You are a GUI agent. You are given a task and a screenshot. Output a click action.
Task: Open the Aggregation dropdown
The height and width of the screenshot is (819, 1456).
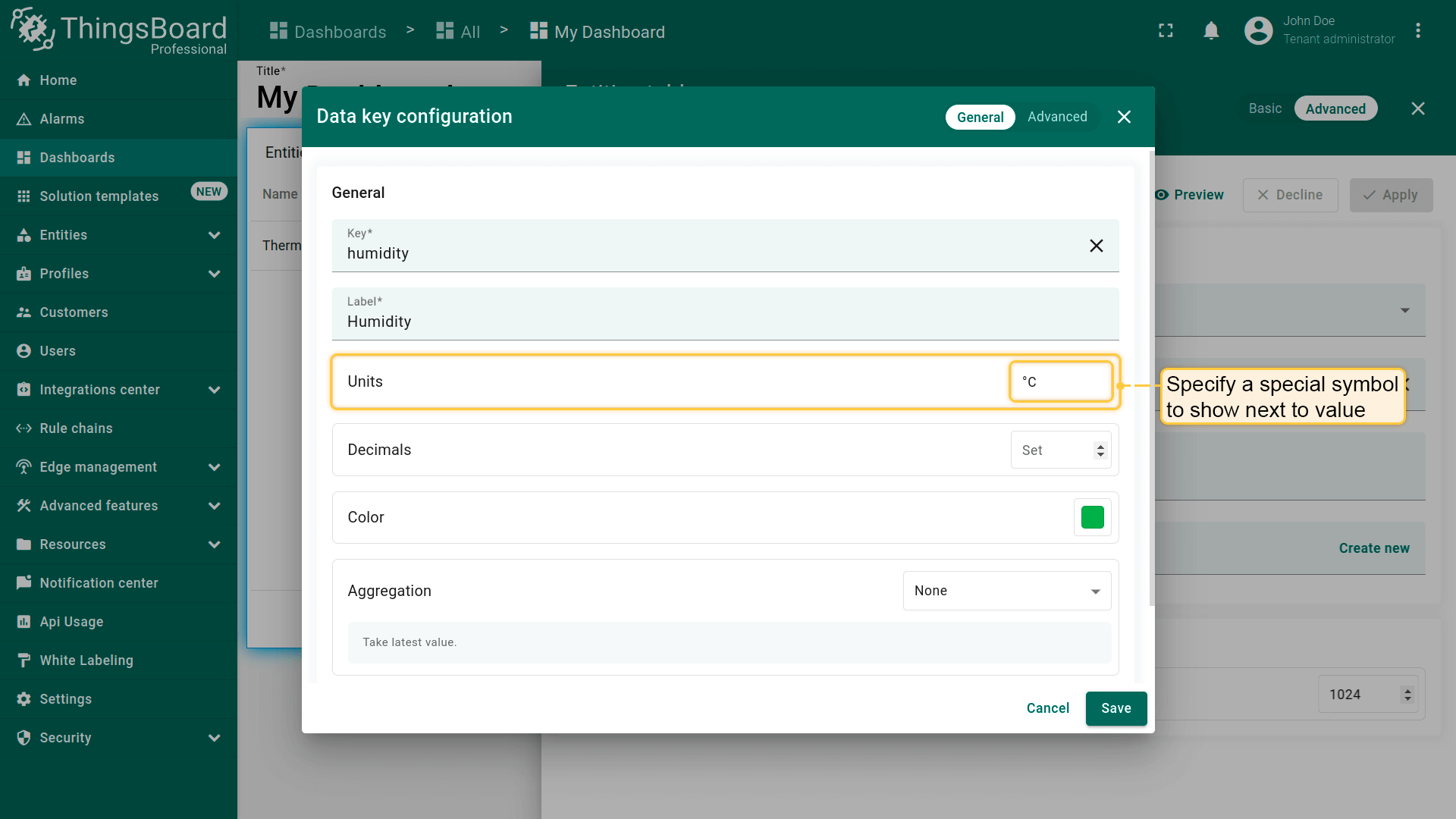pyautogui.click(x=1006, y=591)
